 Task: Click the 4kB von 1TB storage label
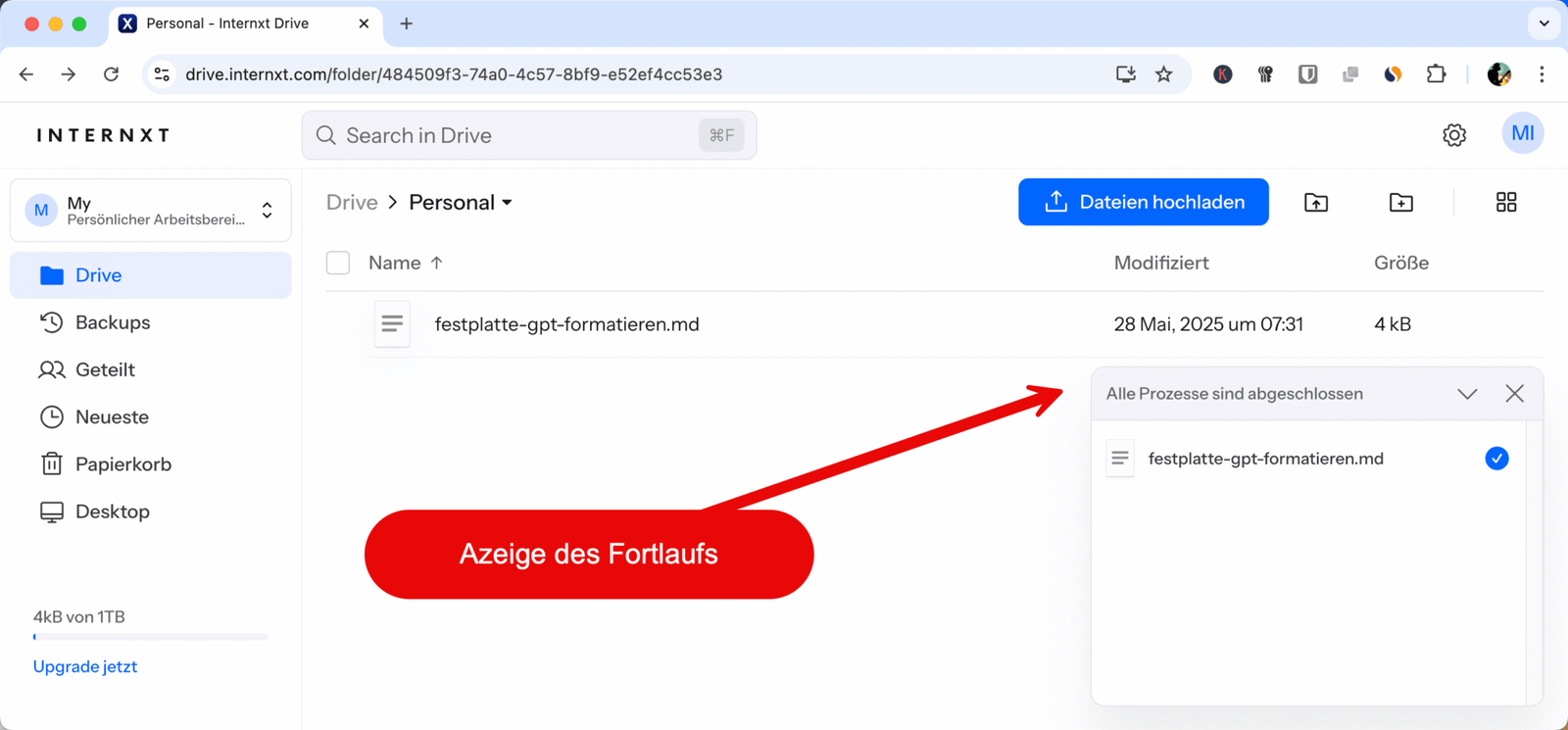coord(79,617)
